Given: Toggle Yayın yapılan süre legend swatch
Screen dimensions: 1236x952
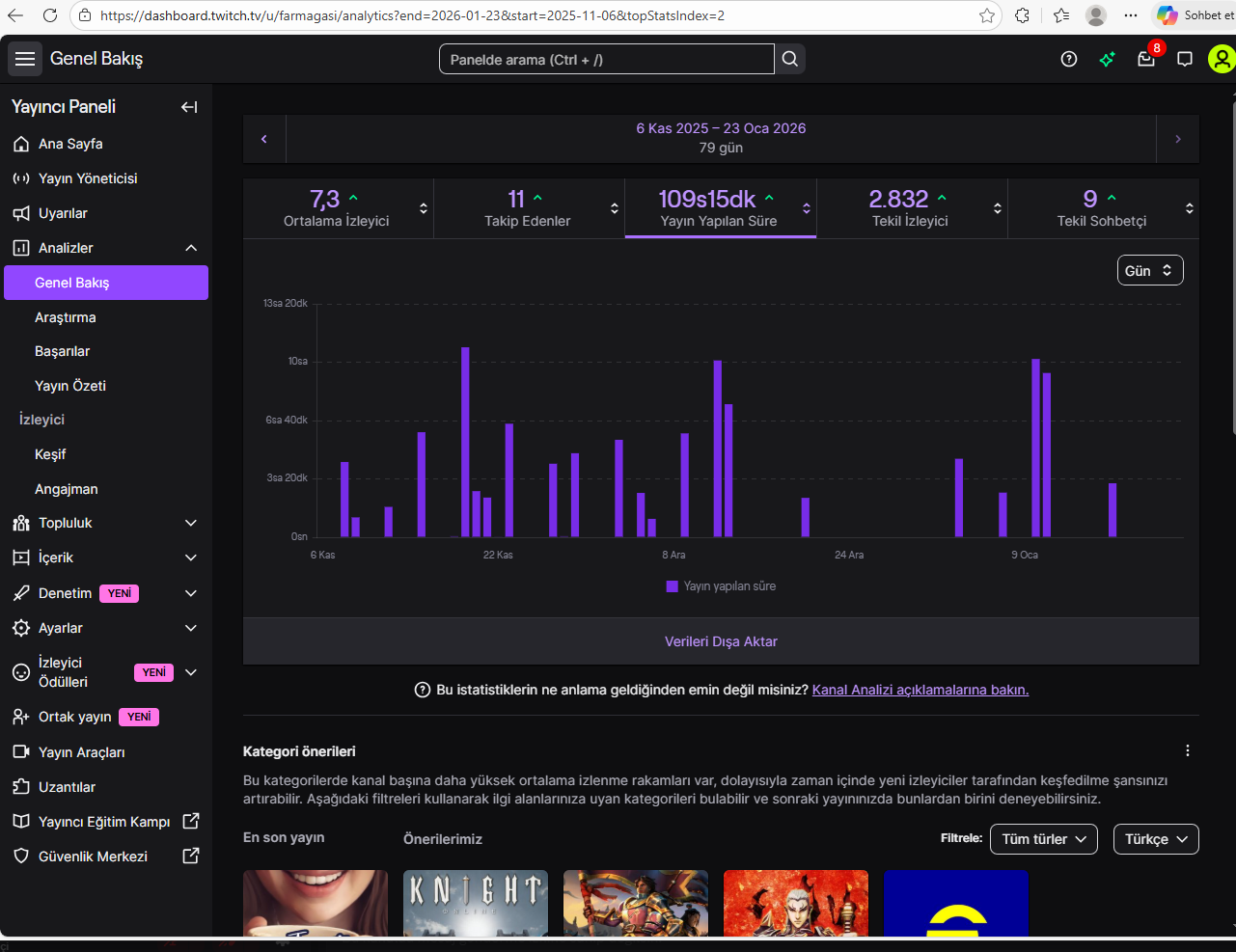Looking at the screenshot, I should (x=673, y=586).
